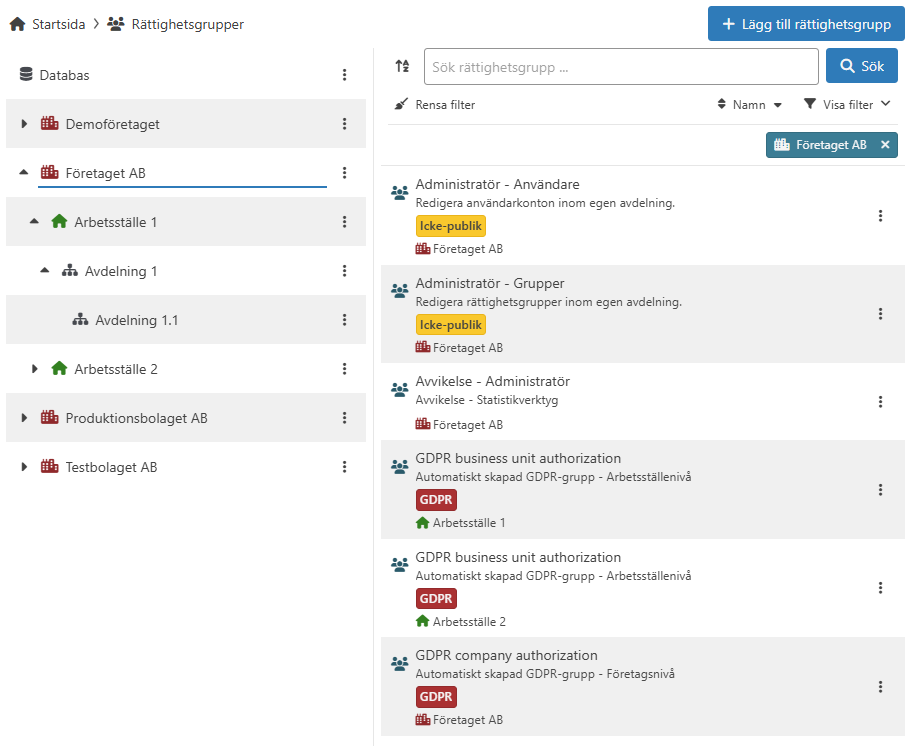Viewport: 918px width, 746px height.
Task: Select Demoföretaget in the tree
Action: [x=112, y=124]
